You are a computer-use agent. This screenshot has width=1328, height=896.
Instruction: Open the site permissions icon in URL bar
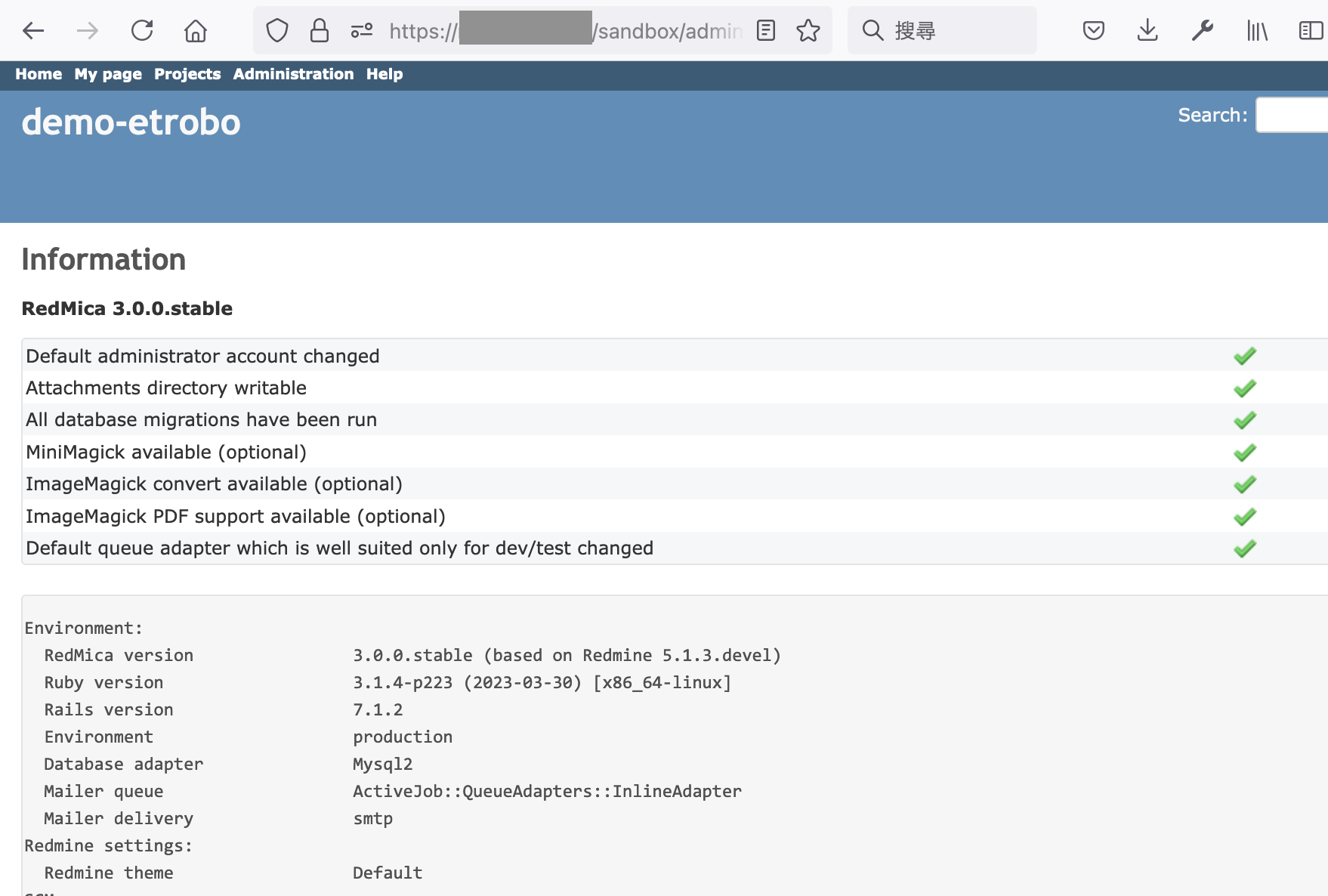click(362, 30)
